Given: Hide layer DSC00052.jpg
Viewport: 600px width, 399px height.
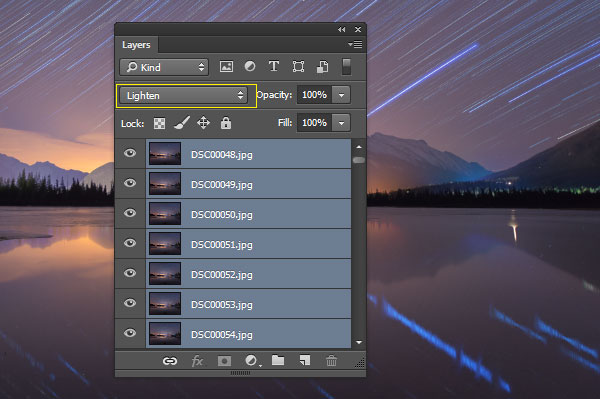Looking at the screenshot, I should [x=130, y=273].
